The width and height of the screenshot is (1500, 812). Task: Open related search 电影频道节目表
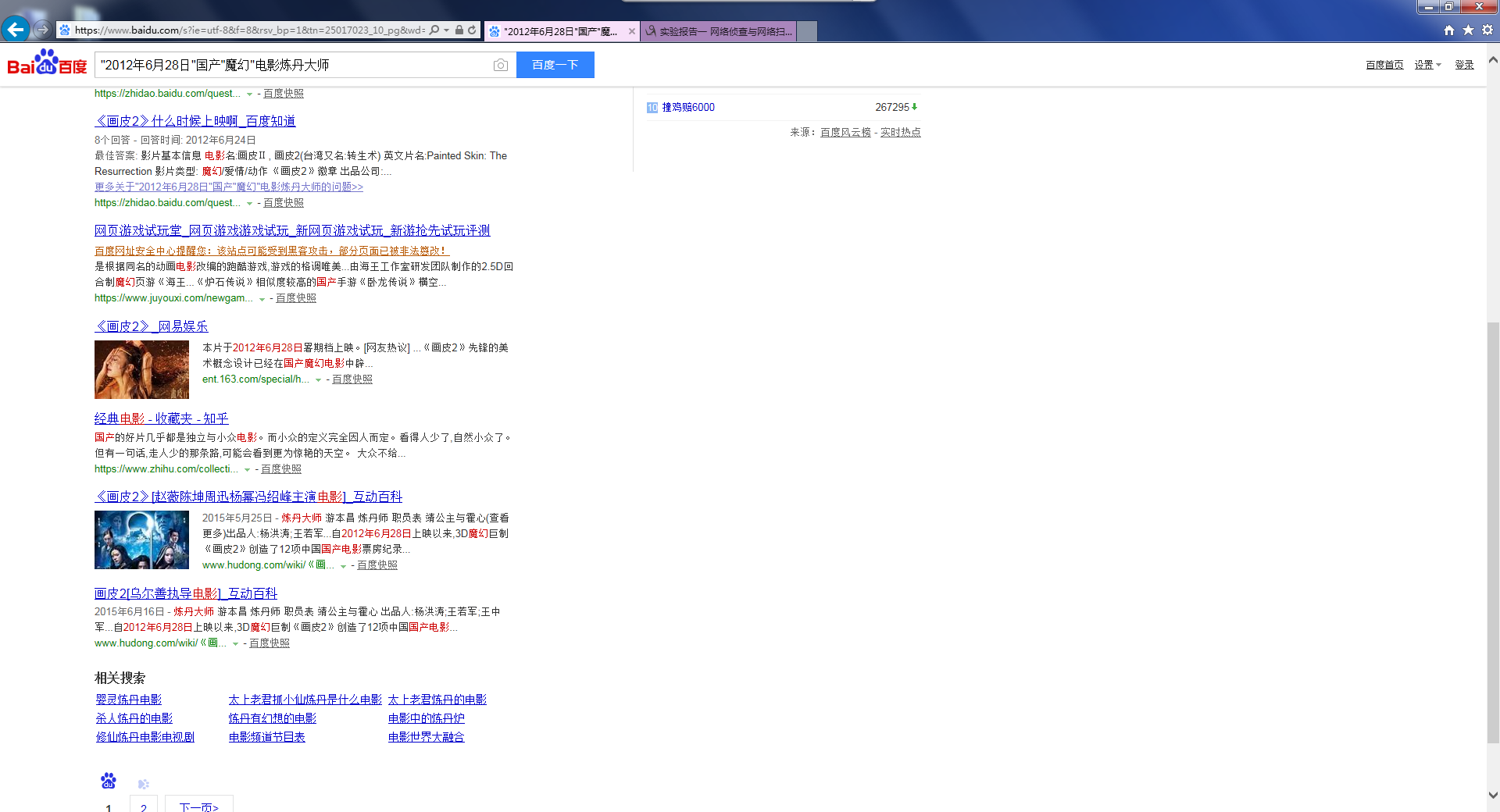click(267, 737)
